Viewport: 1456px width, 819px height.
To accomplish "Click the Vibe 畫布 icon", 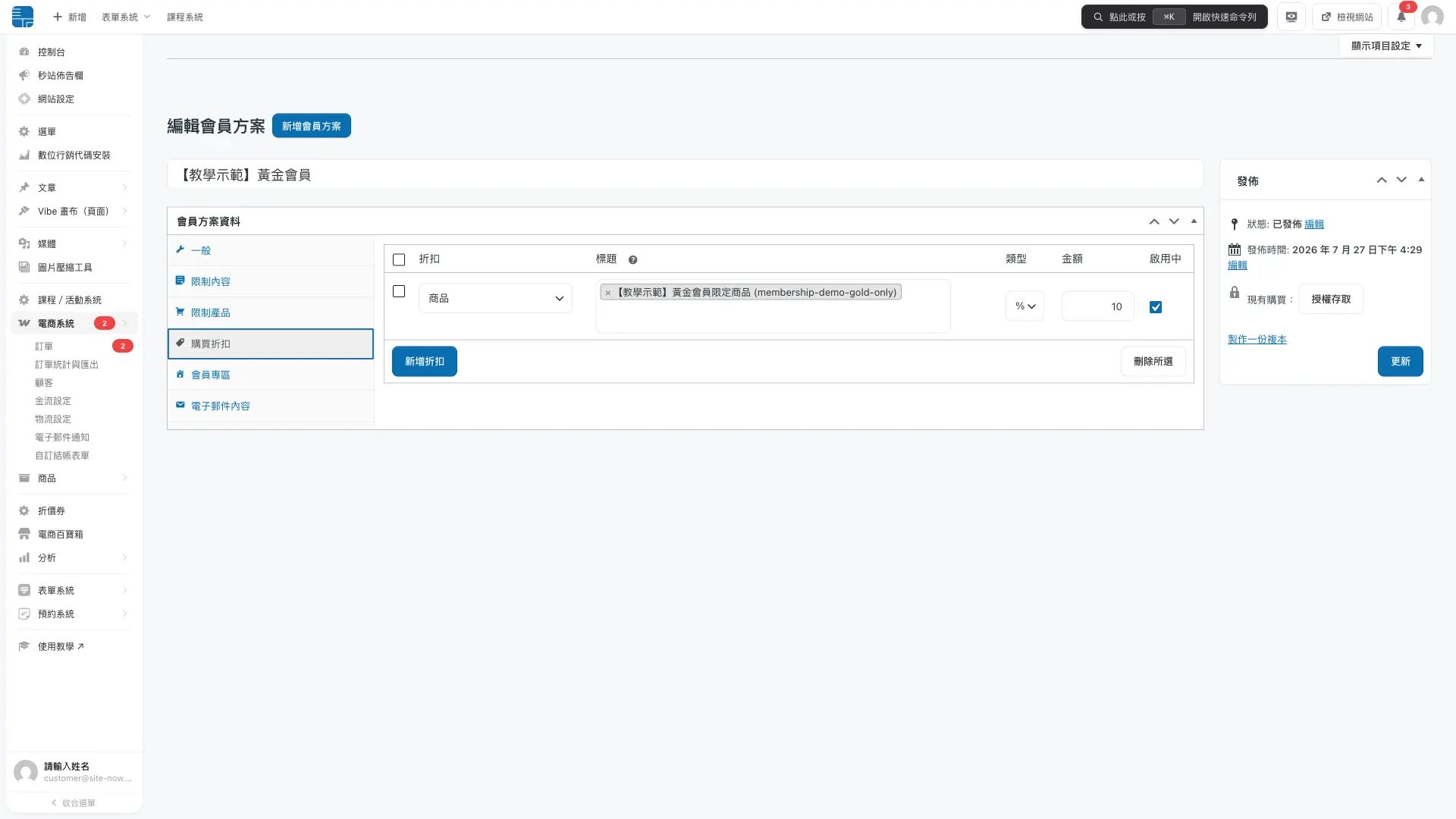I will [x=24, y=212].
